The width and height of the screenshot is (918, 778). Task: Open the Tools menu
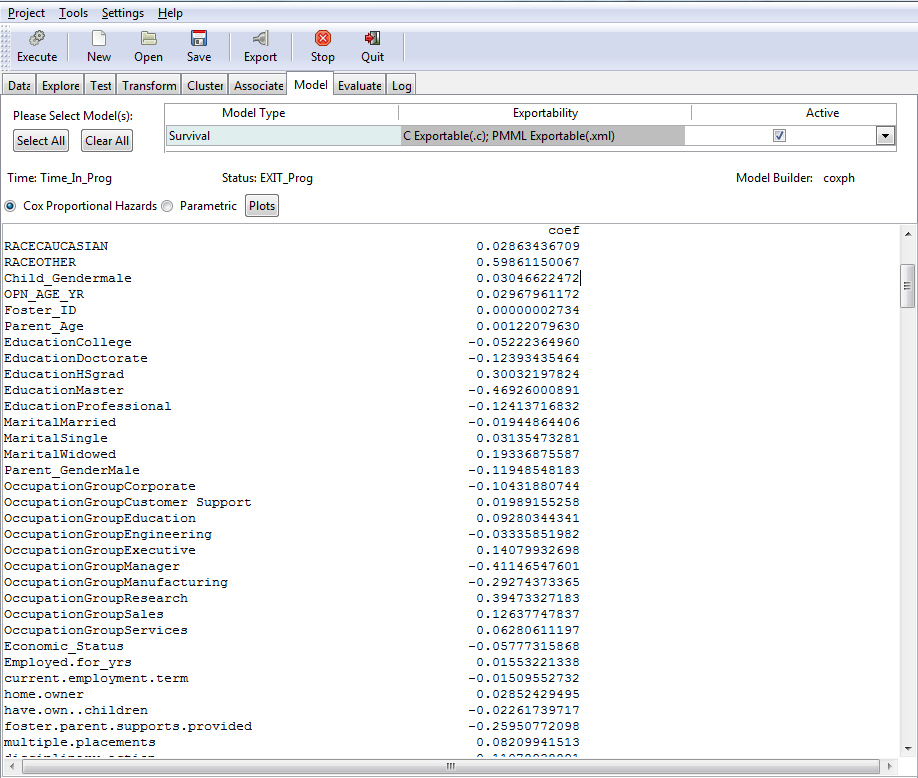(x=73, y=13)
